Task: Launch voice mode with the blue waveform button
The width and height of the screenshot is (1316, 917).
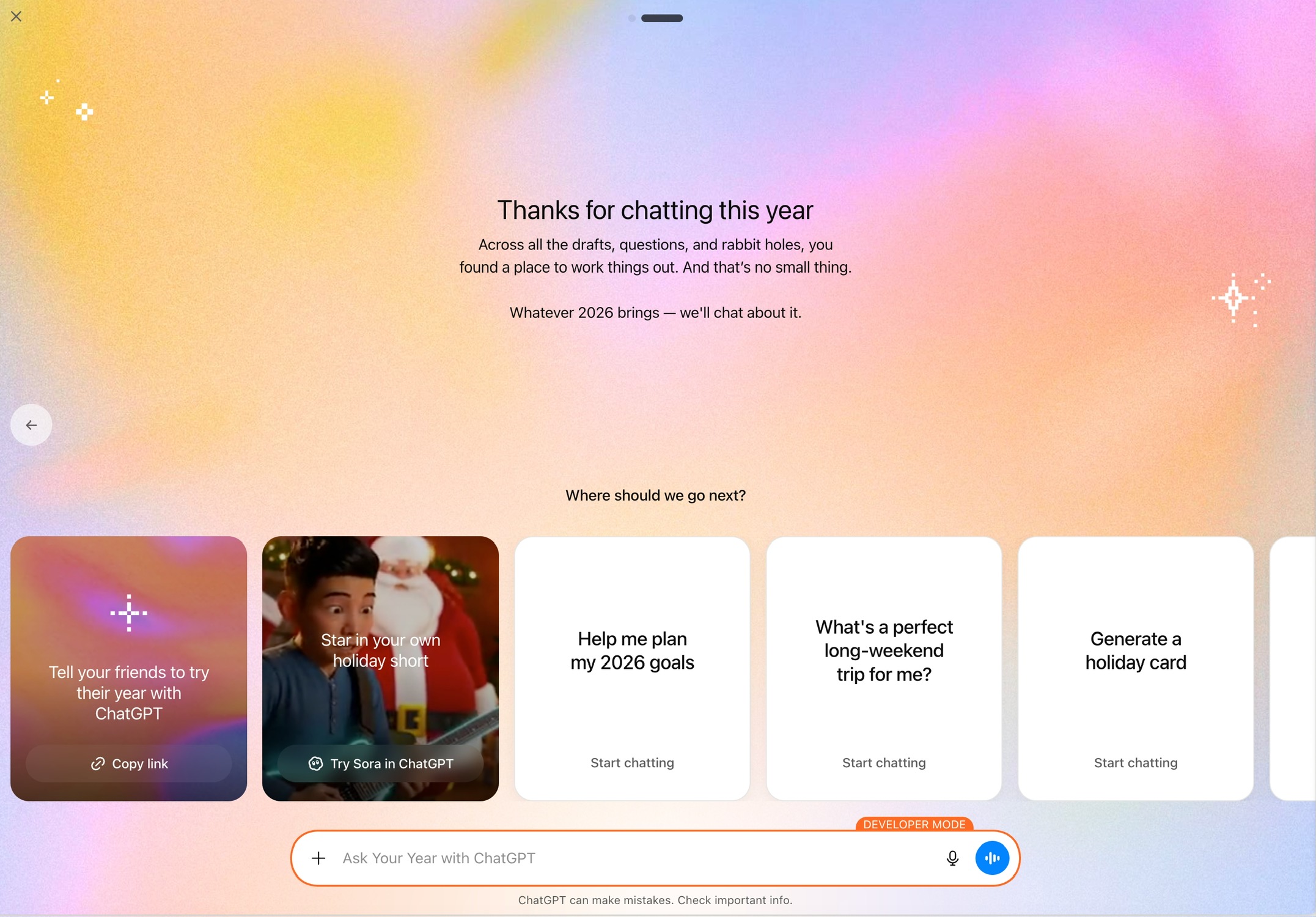Action: (992, 858)
